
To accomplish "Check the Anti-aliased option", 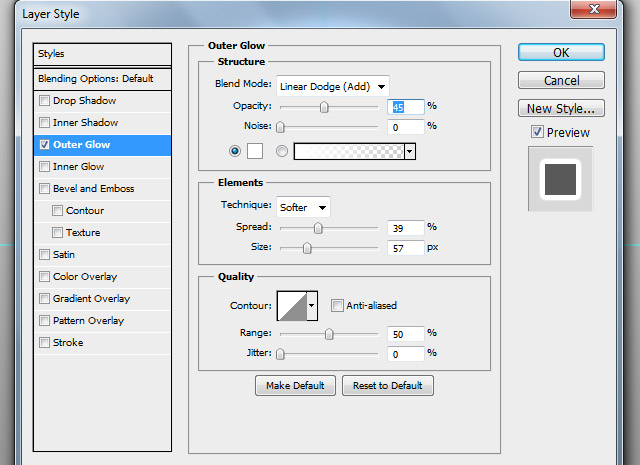I will (337, 305).
